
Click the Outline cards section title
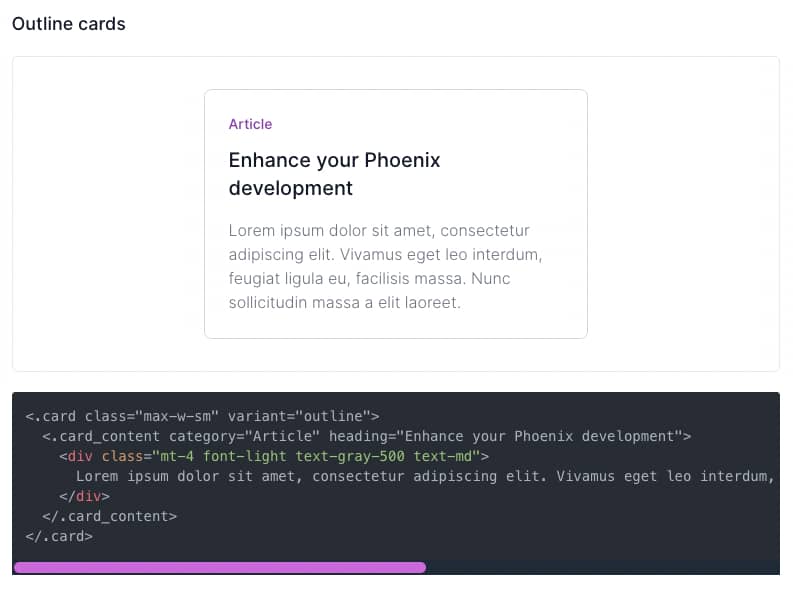[69, 24]
